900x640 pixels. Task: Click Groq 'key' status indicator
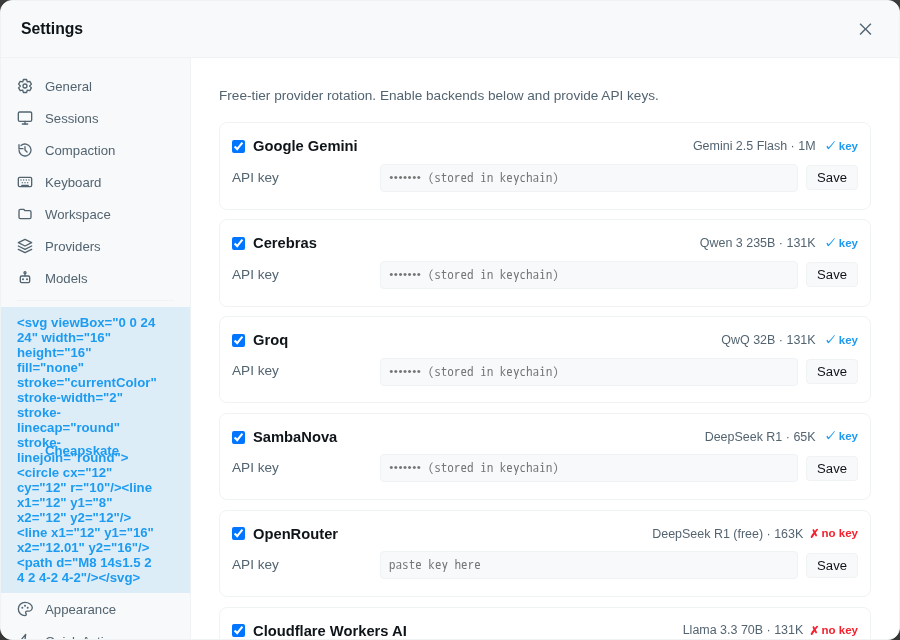tap(841, 340)
